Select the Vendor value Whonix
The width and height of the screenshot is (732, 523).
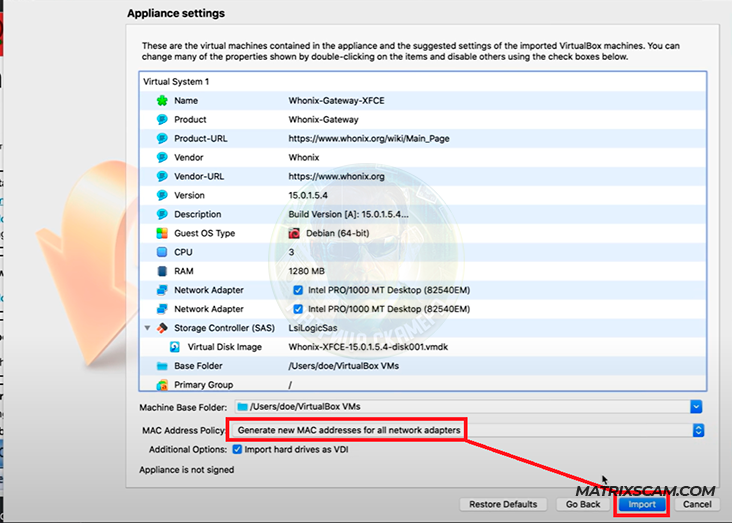point(304,157)
